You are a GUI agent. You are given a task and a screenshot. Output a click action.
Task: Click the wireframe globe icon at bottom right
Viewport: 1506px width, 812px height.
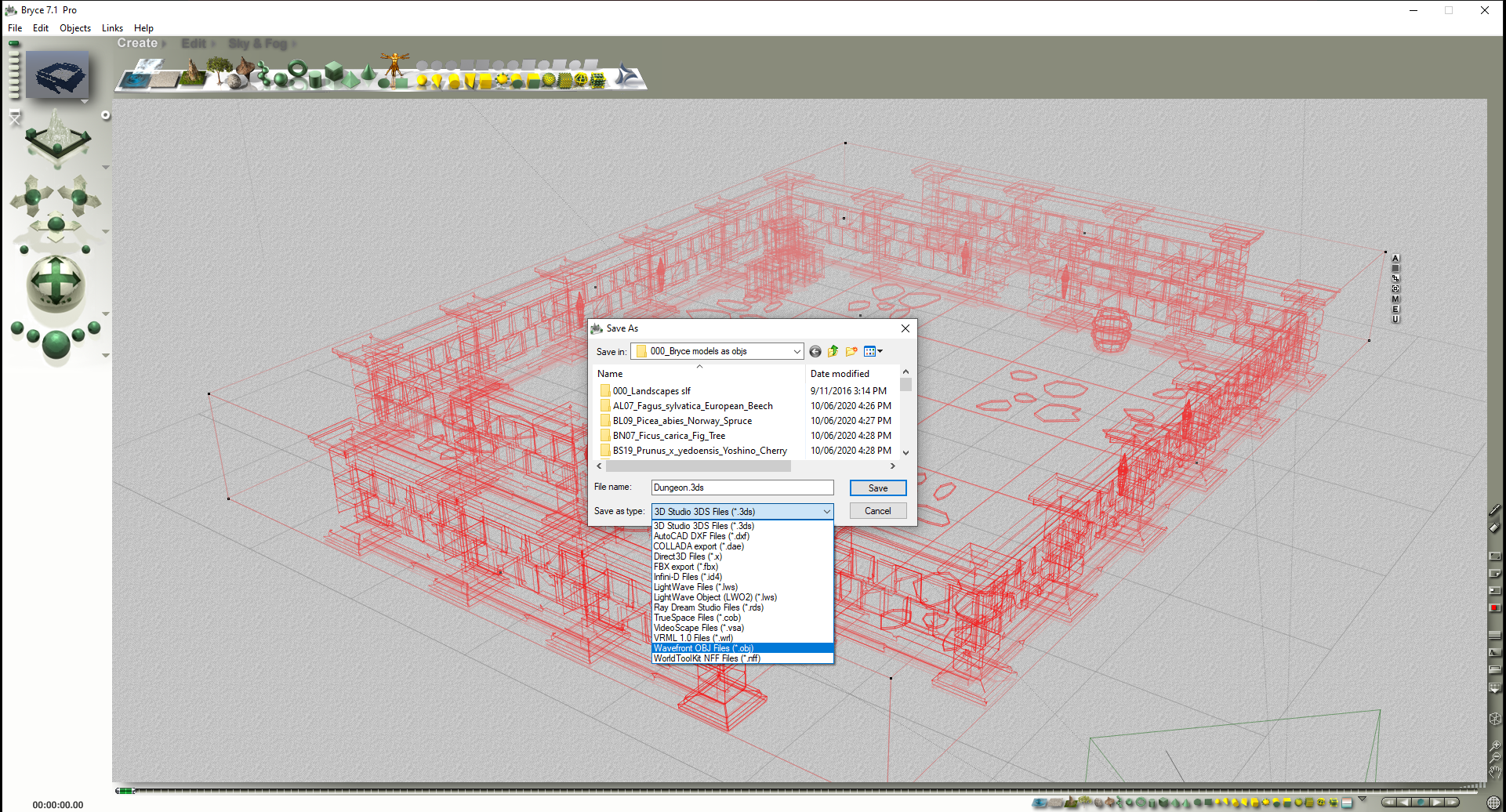1494,802
